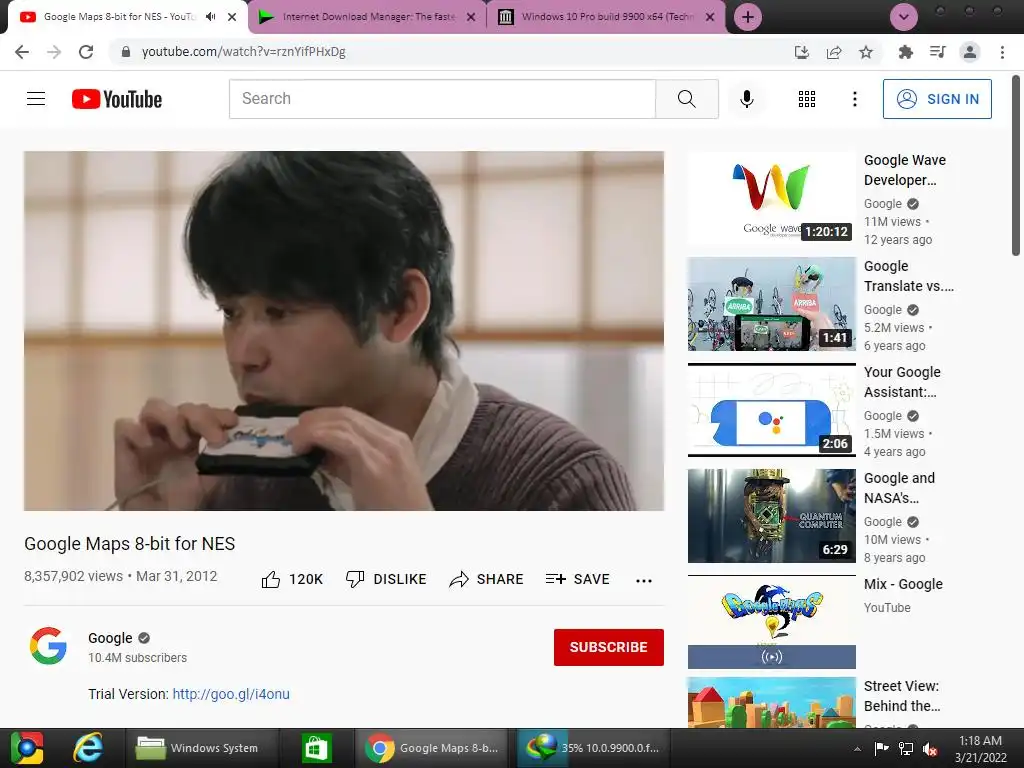Open the IDM 35% download taskbar item
1024x768 pixels.
click(x=594, y=748)
